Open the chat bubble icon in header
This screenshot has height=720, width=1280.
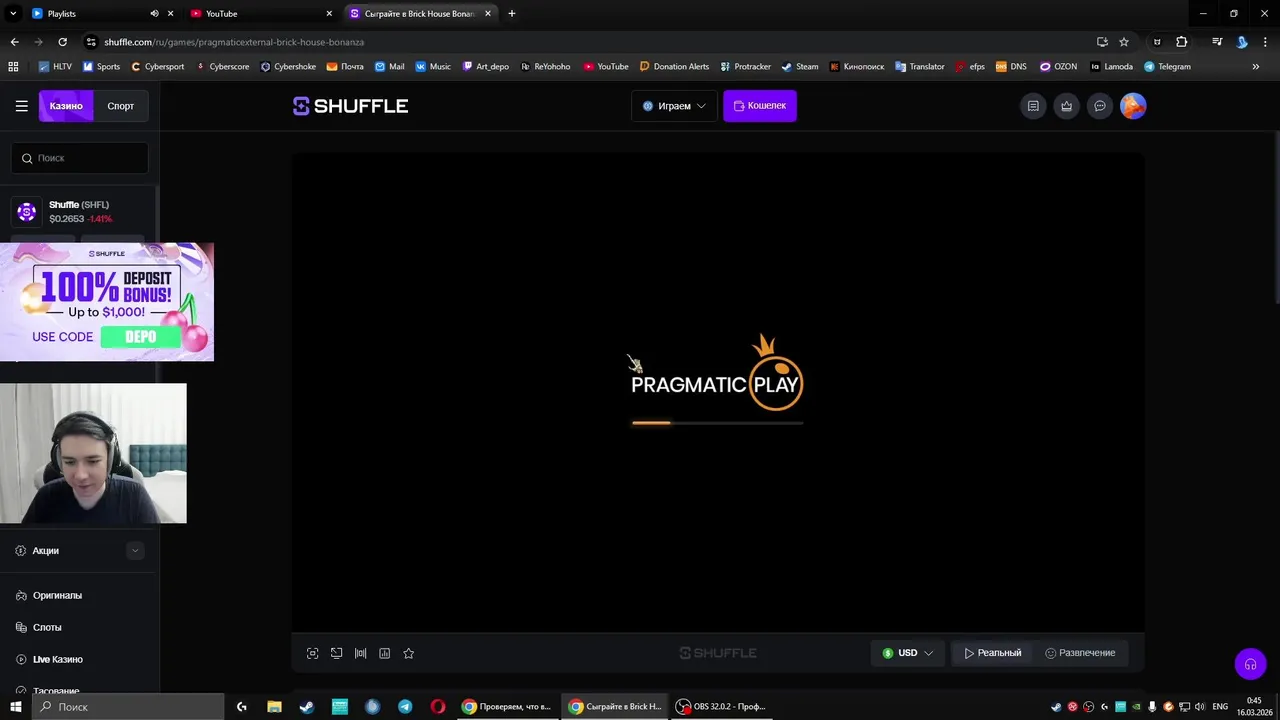point(1100,106)
